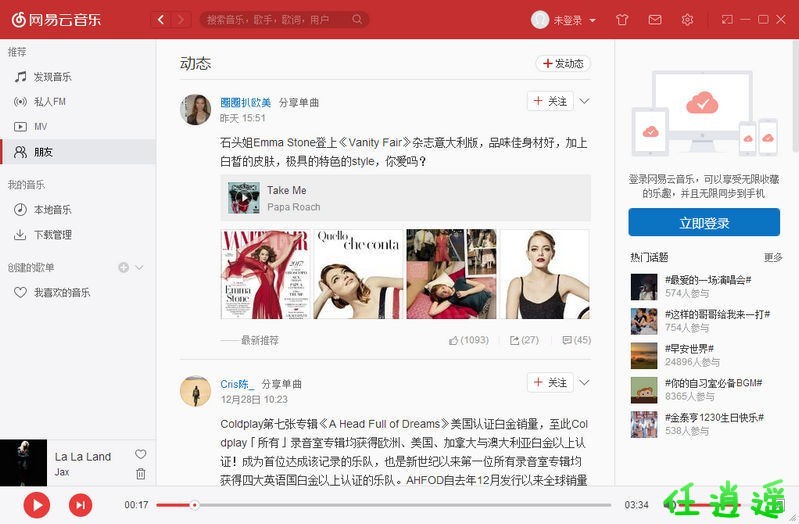Viewport: 799px width, 524px height.
Task: Click the user avatar in header
Action: tap(540, 20)
